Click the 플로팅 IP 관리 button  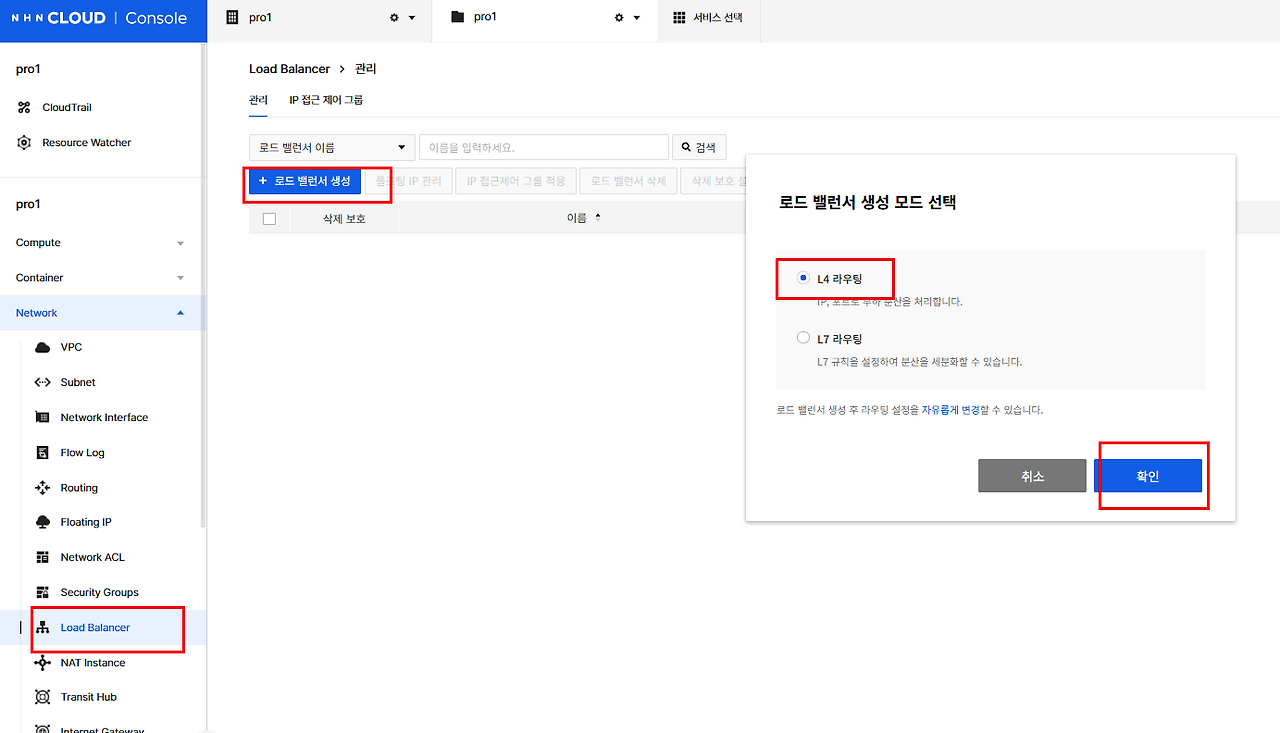pos(409,181)
